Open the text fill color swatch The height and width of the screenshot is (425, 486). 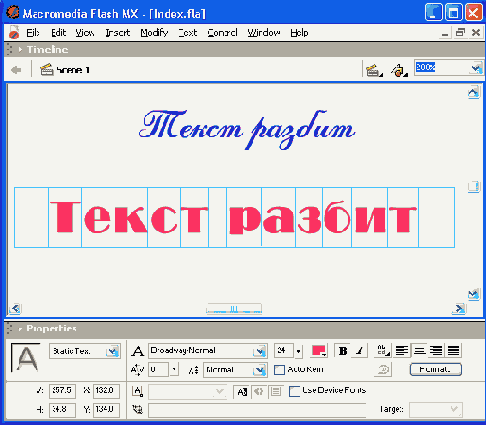coord(319,351)
